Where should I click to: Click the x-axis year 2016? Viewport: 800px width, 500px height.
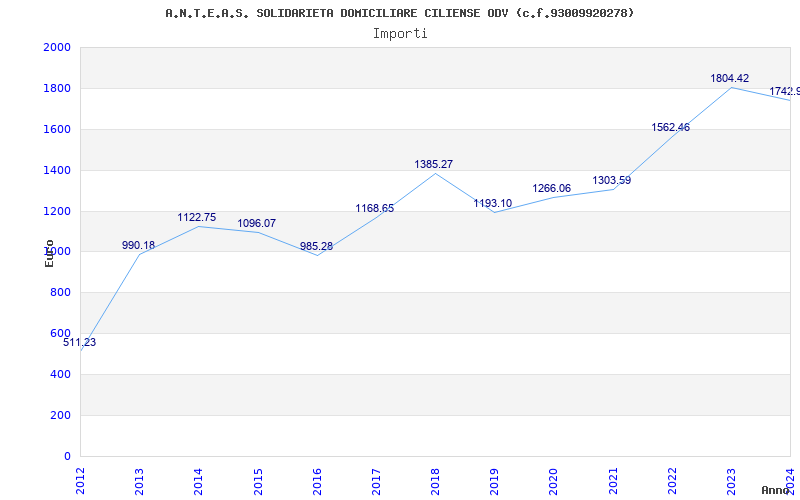pos(317,481)
